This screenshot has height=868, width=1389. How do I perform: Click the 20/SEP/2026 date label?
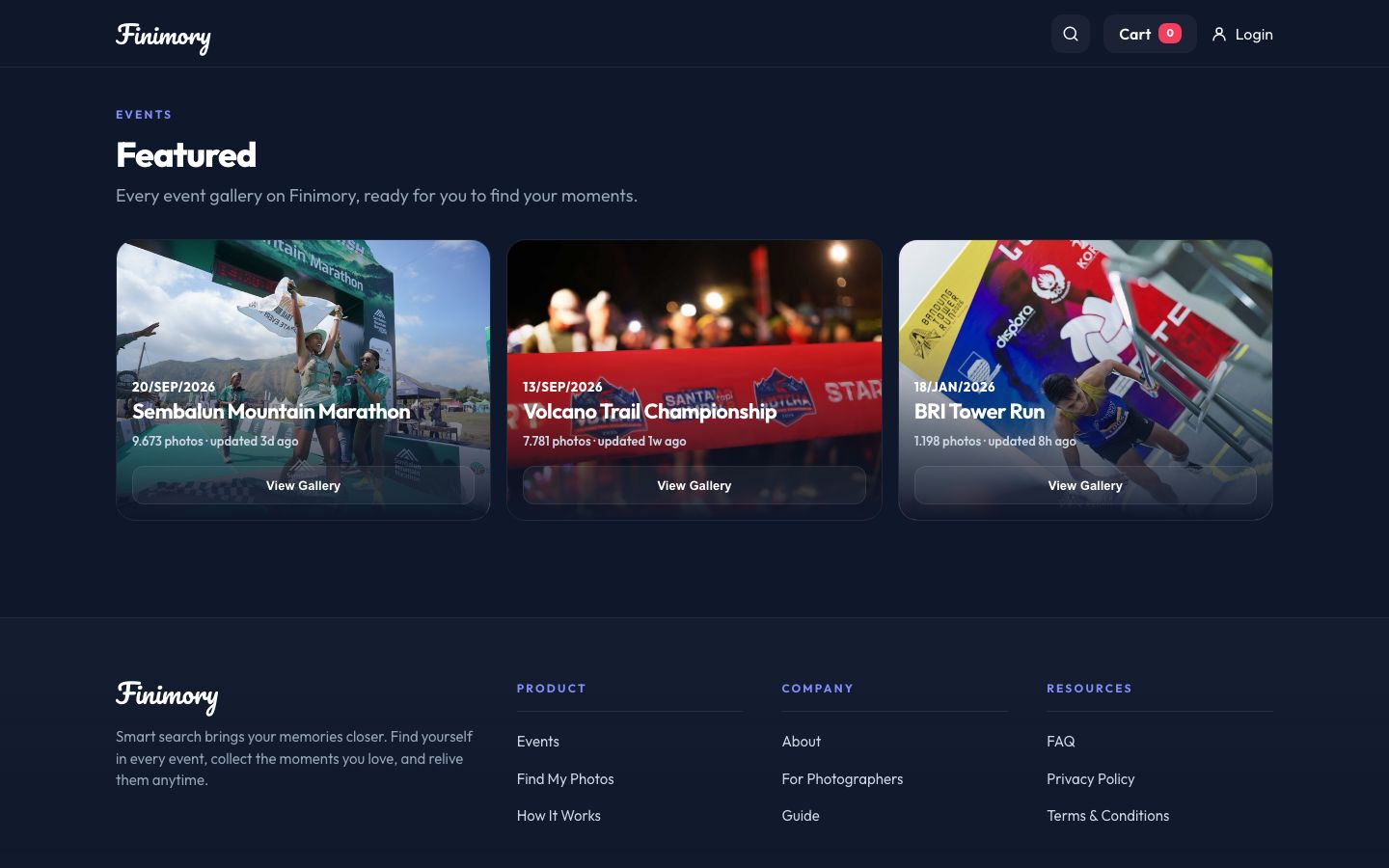174,387
